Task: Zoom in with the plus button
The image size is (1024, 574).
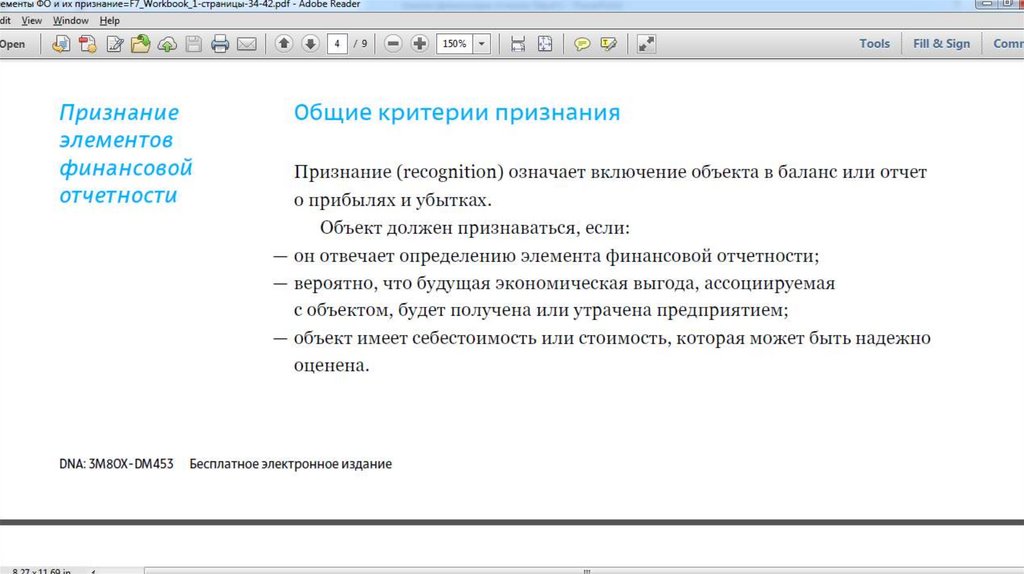Action: click(x=419, y=44)
